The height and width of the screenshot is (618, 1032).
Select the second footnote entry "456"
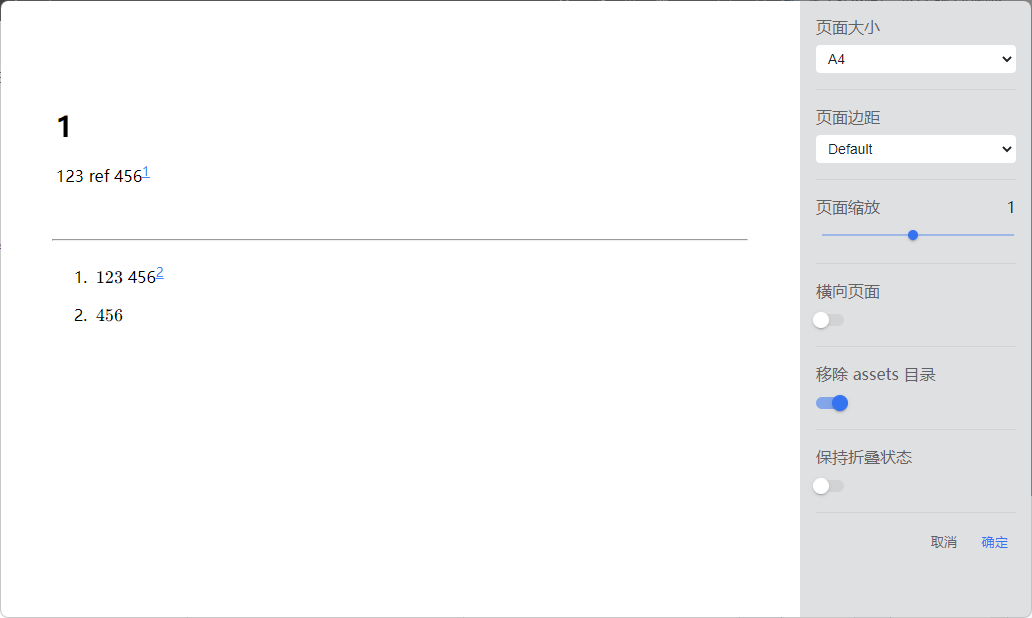[x=110, y=316]
